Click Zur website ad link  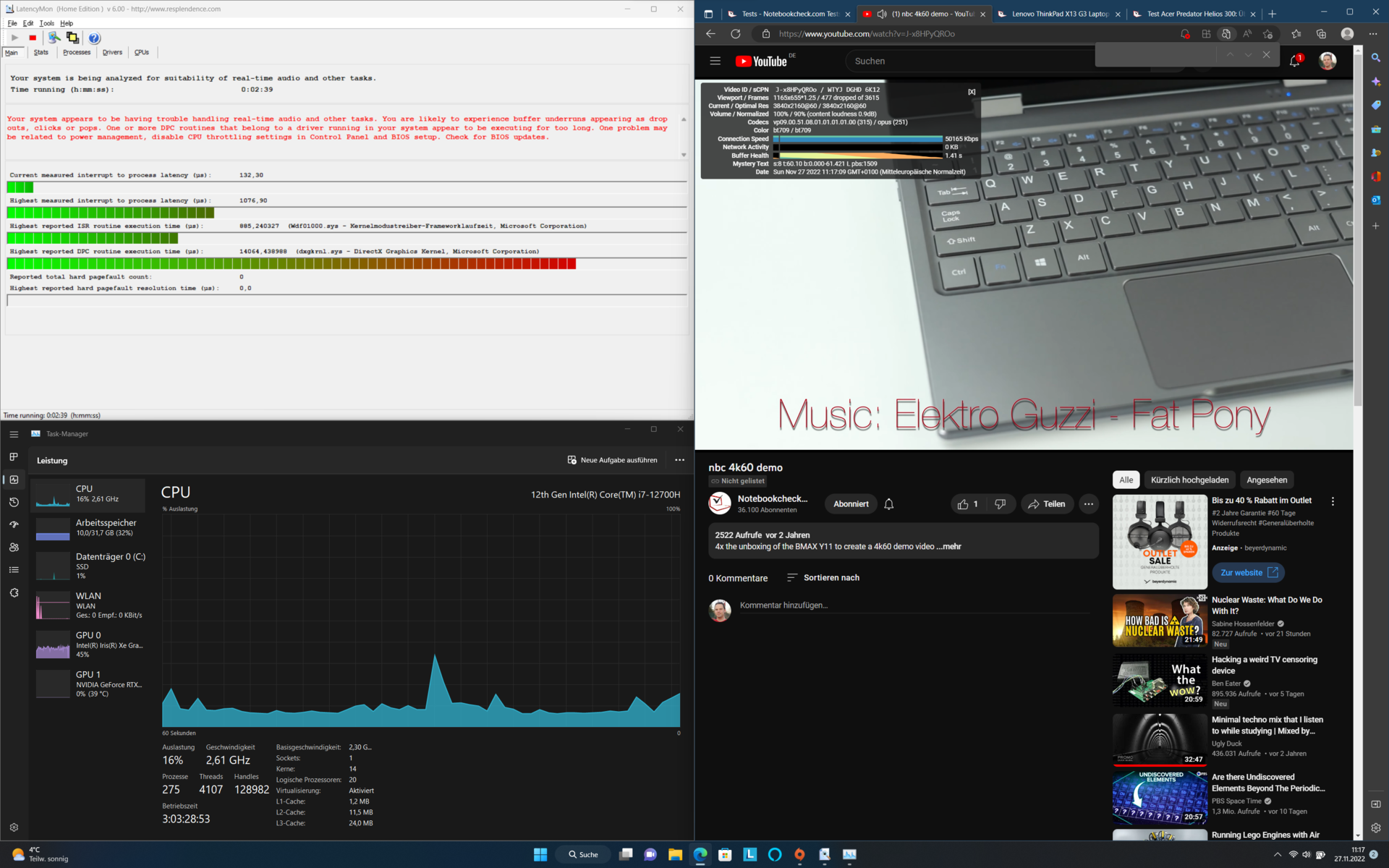[1248, 572]
